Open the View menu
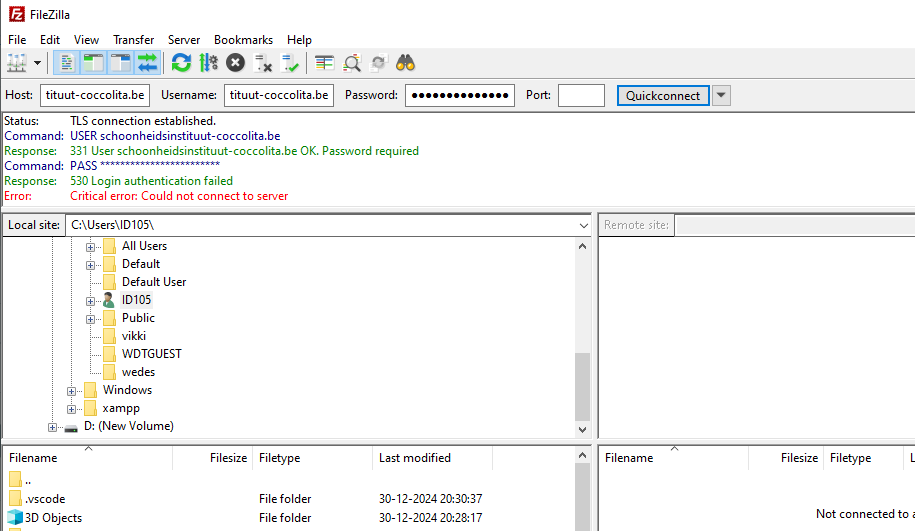This screenshot has width=915, height=531. (86, 40)
